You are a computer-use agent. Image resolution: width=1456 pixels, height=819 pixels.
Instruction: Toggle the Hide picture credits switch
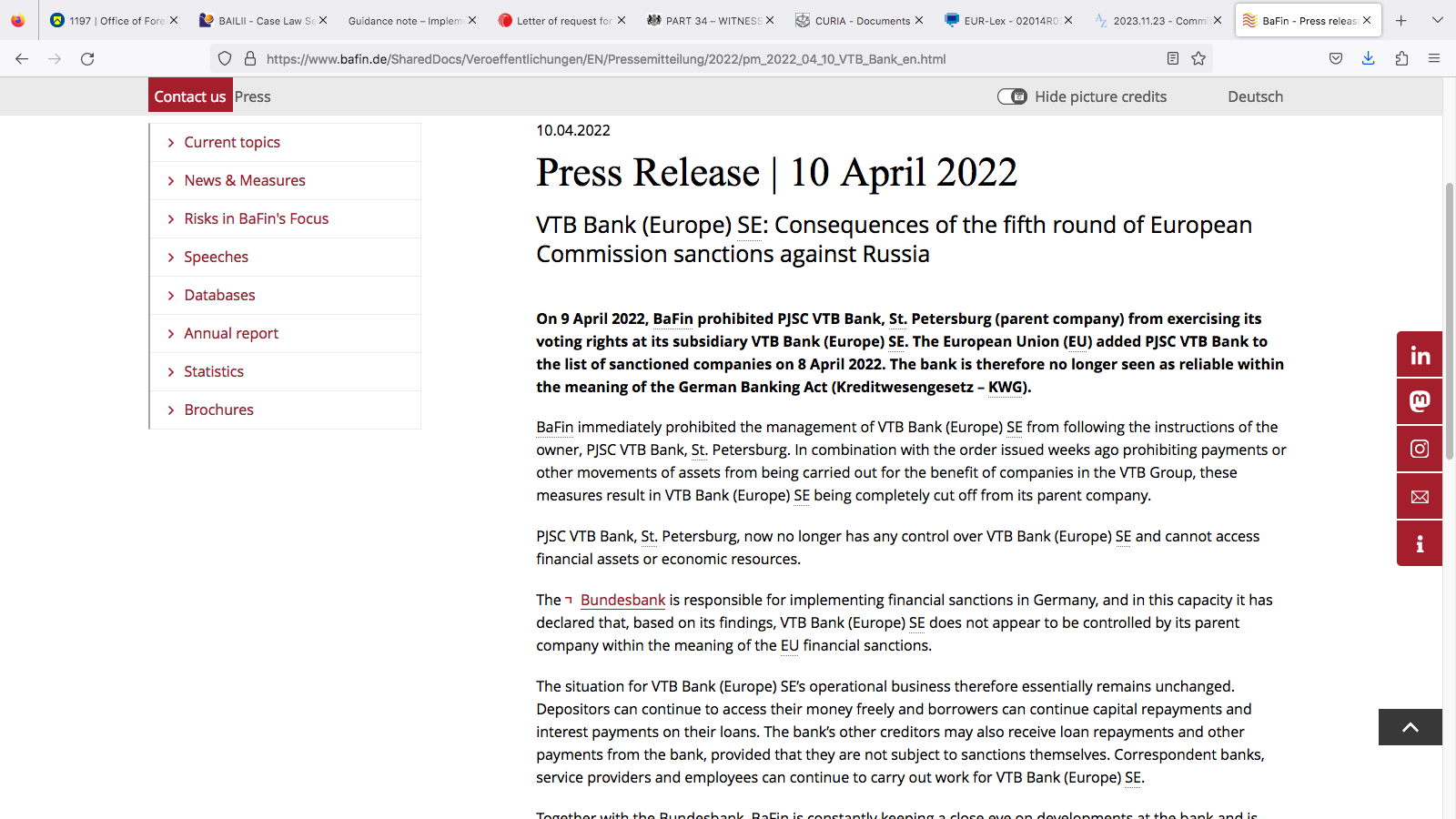click(1012, 96)
